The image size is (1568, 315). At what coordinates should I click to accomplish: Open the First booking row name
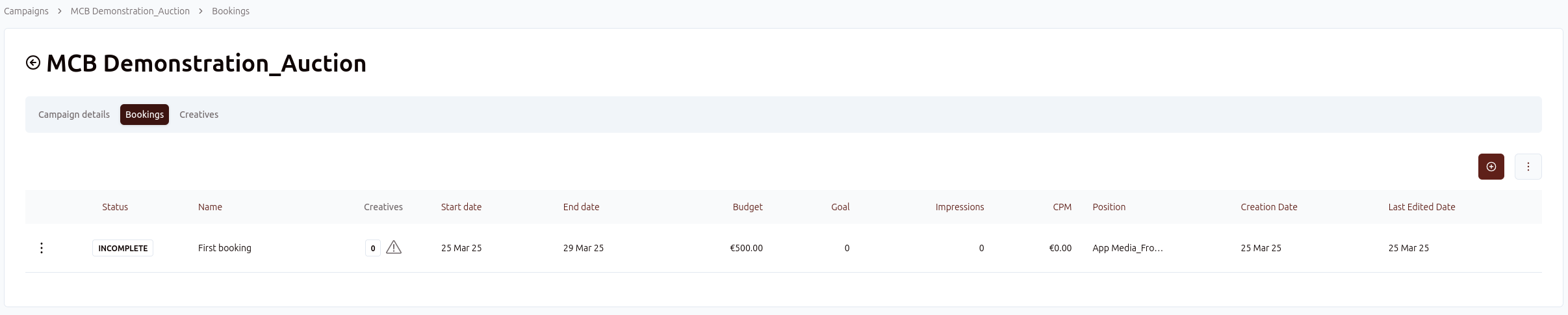click(x=224, y=248)
